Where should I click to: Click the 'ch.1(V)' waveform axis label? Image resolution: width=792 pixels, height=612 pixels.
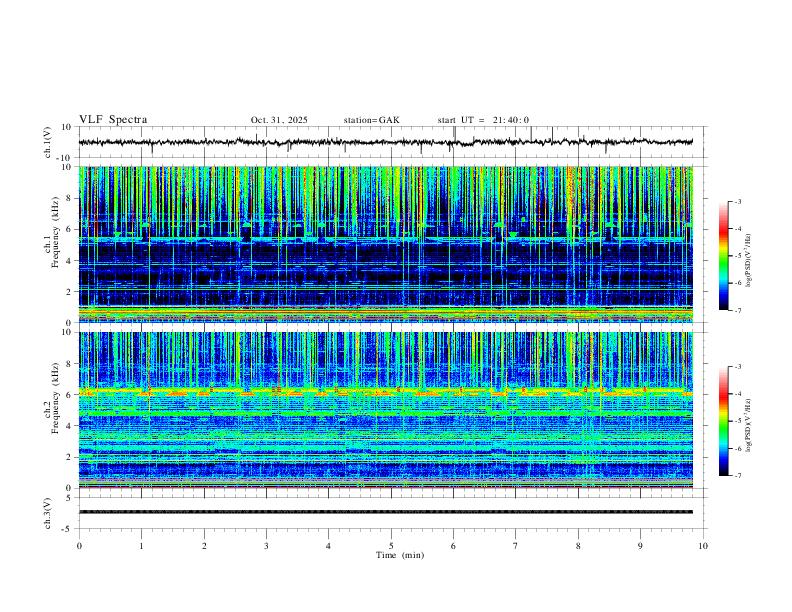(48, 142)
